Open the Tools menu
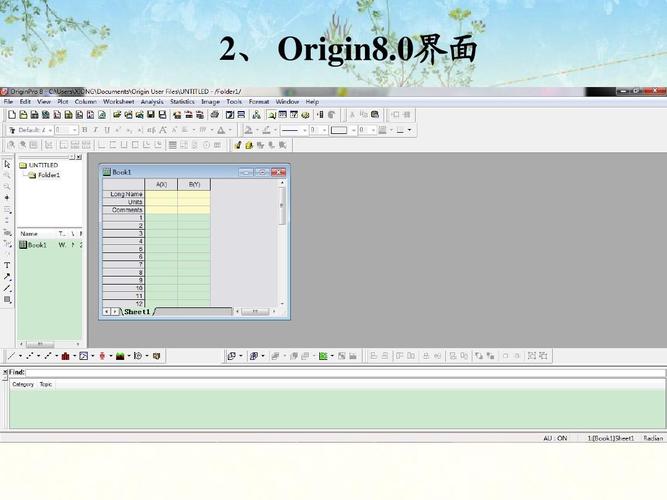The width and height of the screenshot is (667, 500). point(234,102)
